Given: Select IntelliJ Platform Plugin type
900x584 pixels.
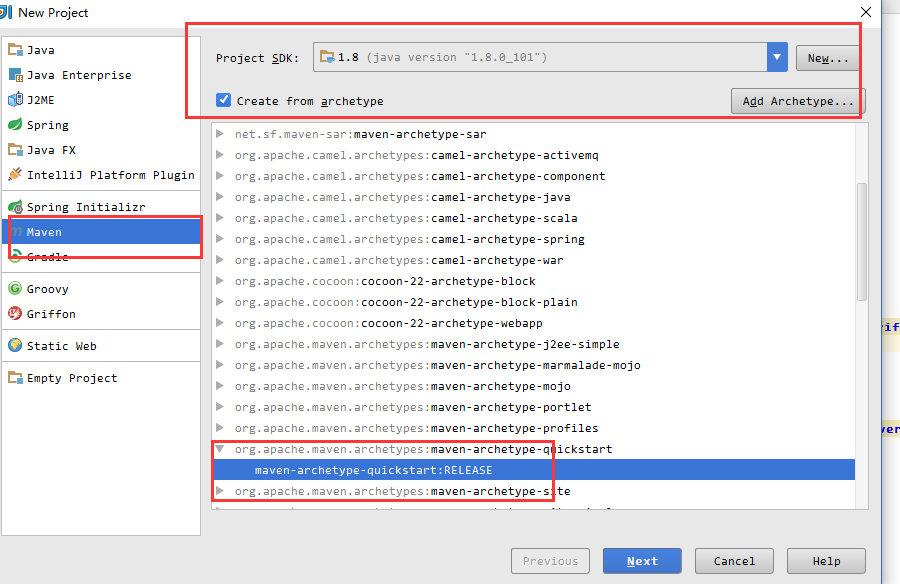Looking at the screenshot, I should pos(101,175).
